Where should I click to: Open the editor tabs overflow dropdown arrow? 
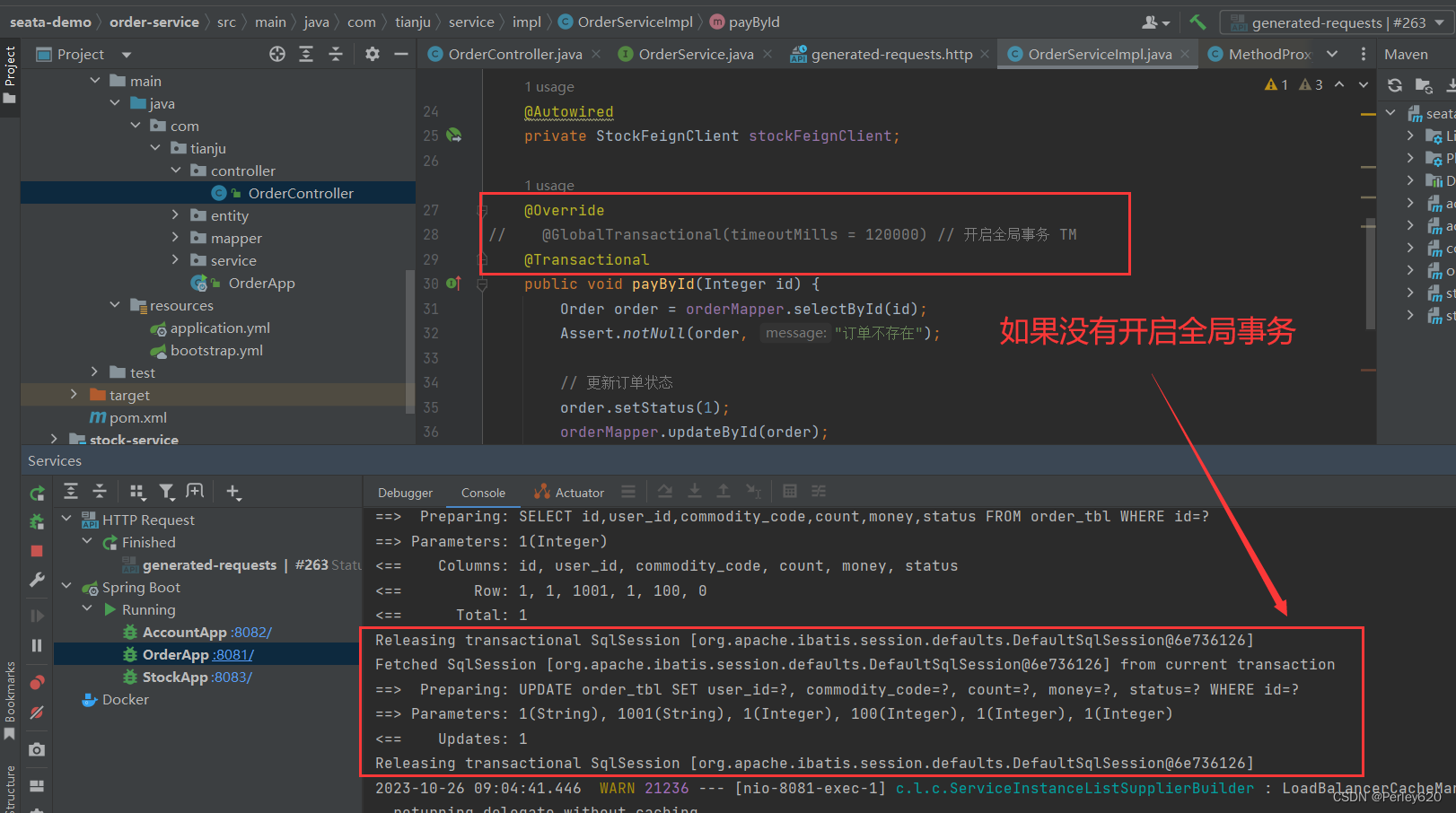tap(1332, 54)
